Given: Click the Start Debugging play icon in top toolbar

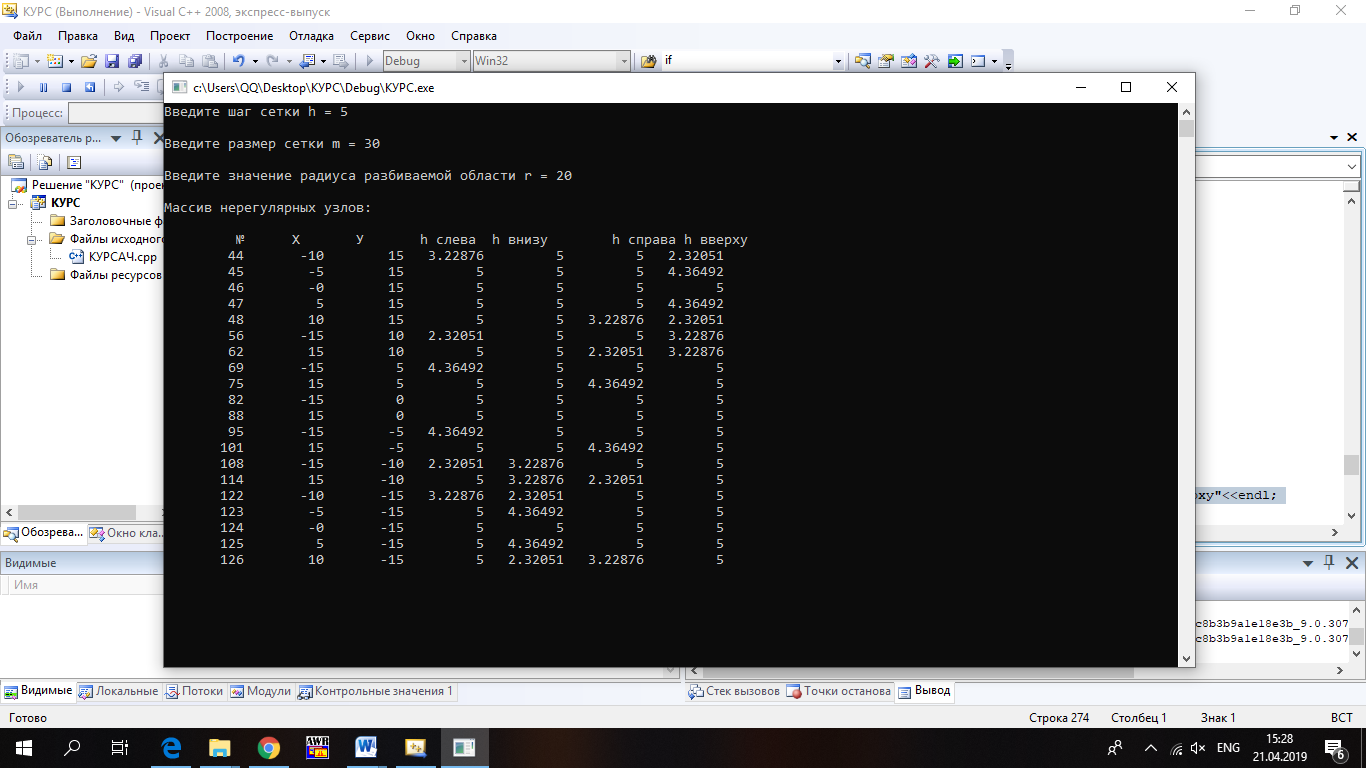Looking at the screenshot, I should coord(370,61).
